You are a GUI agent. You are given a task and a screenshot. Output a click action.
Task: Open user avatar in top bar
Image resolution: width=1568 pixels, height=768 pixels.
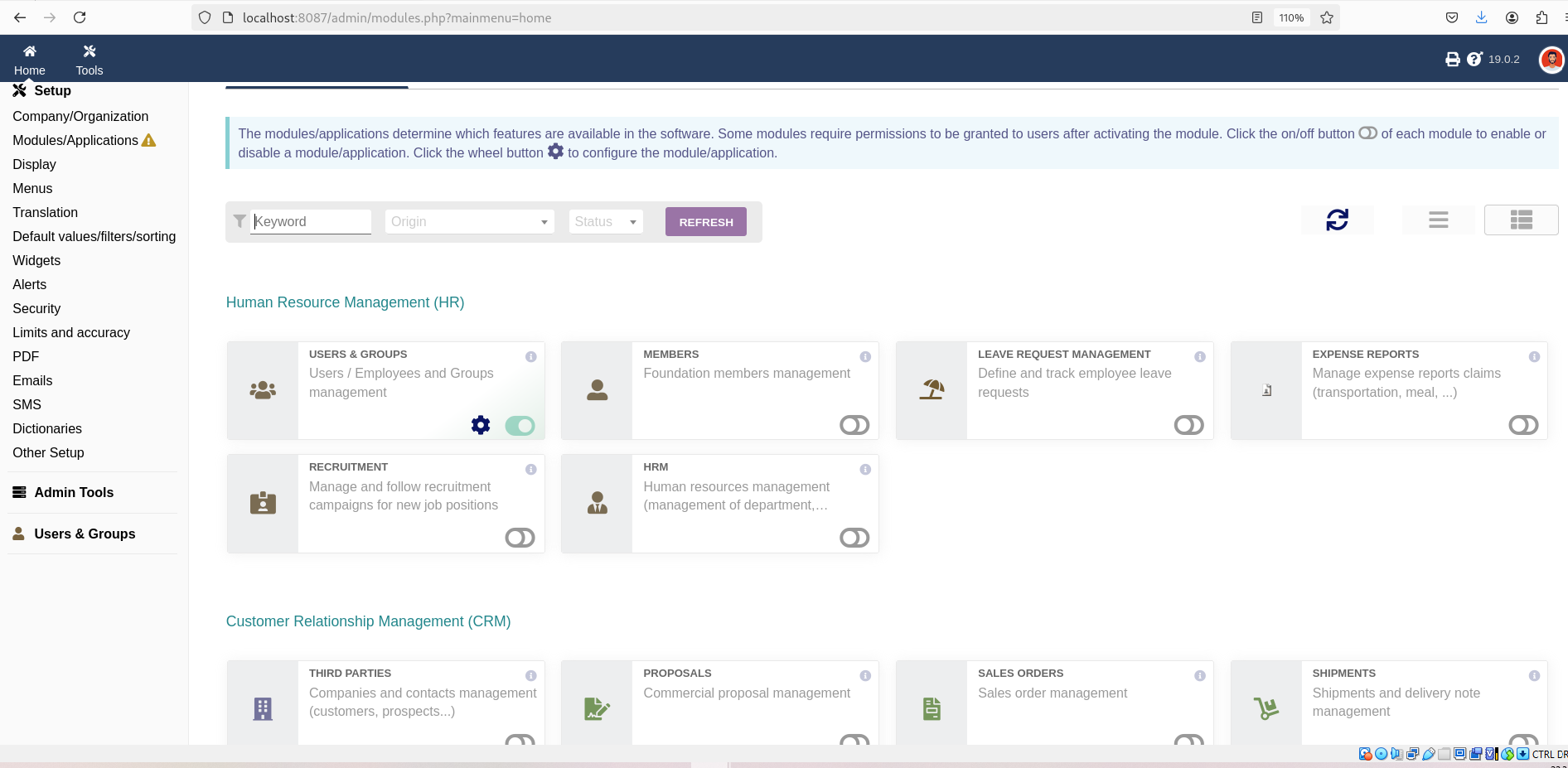1551,60
